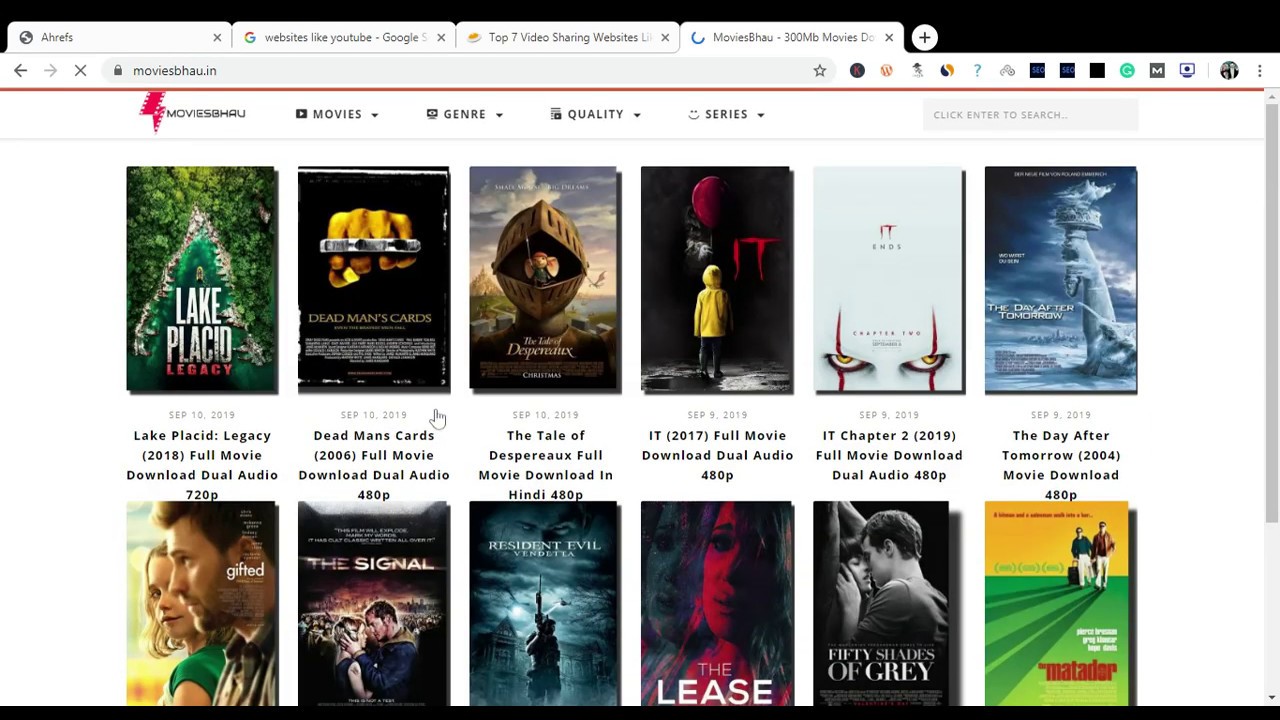Click the M extension icon
The image size is (1280, 720).
(1157, 70)
